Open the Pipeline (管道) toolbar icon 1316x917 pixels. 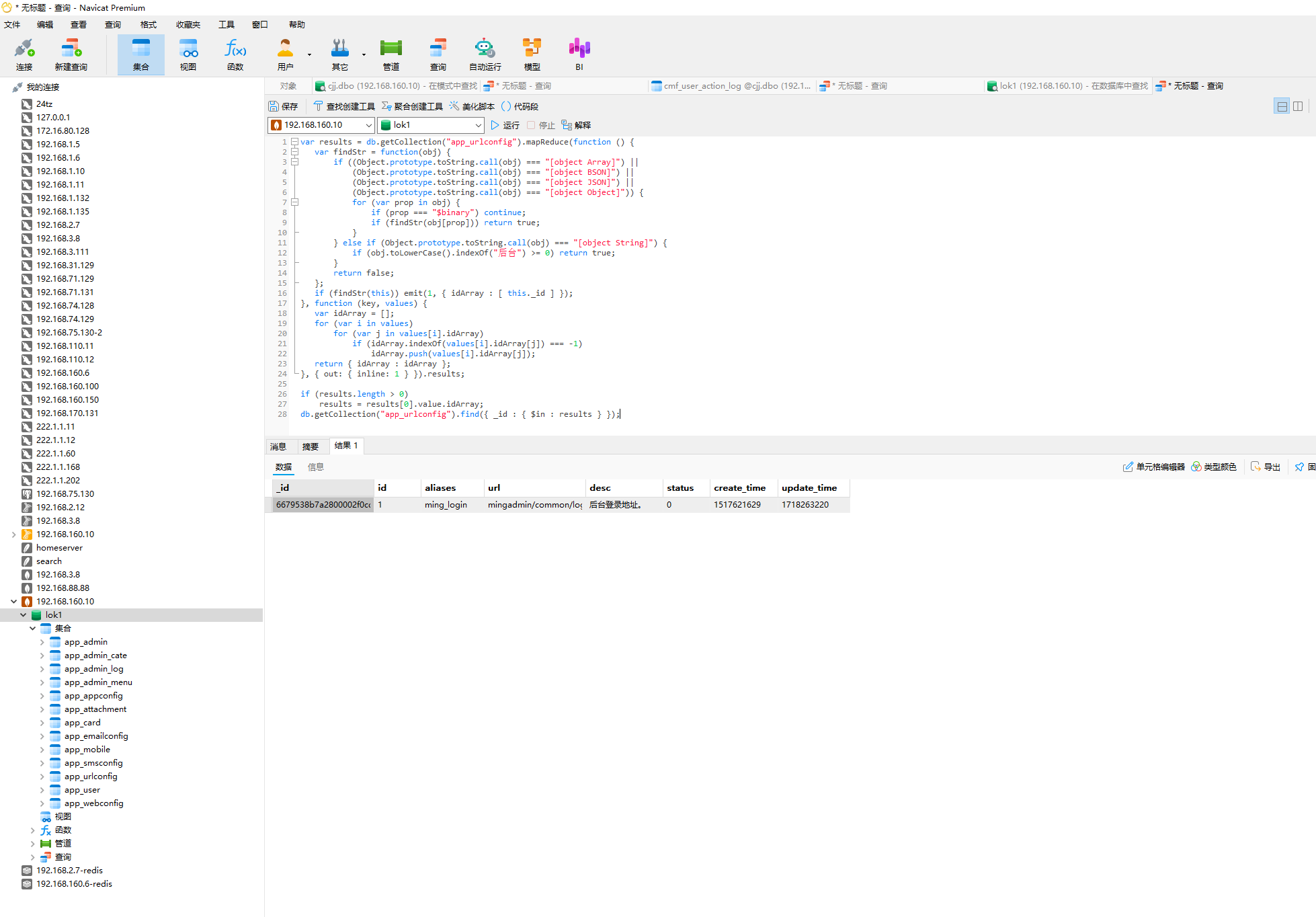390,54
